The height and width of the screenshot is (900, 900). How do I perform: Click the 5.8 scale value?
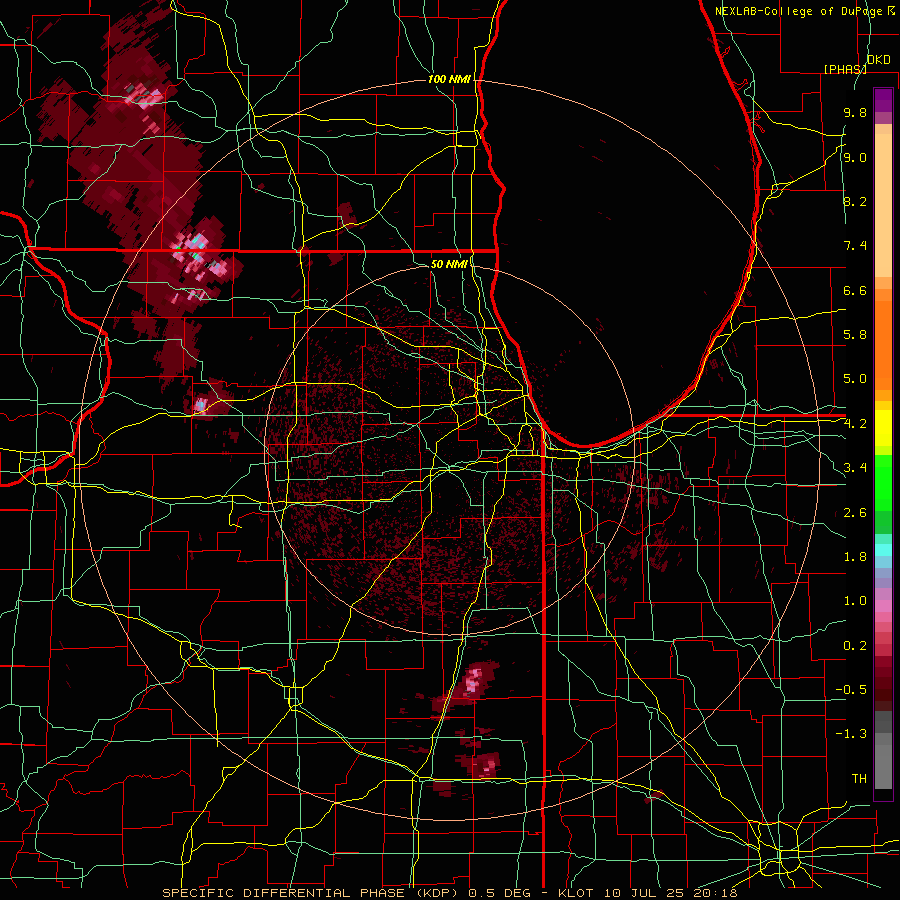tap(855, 334)
